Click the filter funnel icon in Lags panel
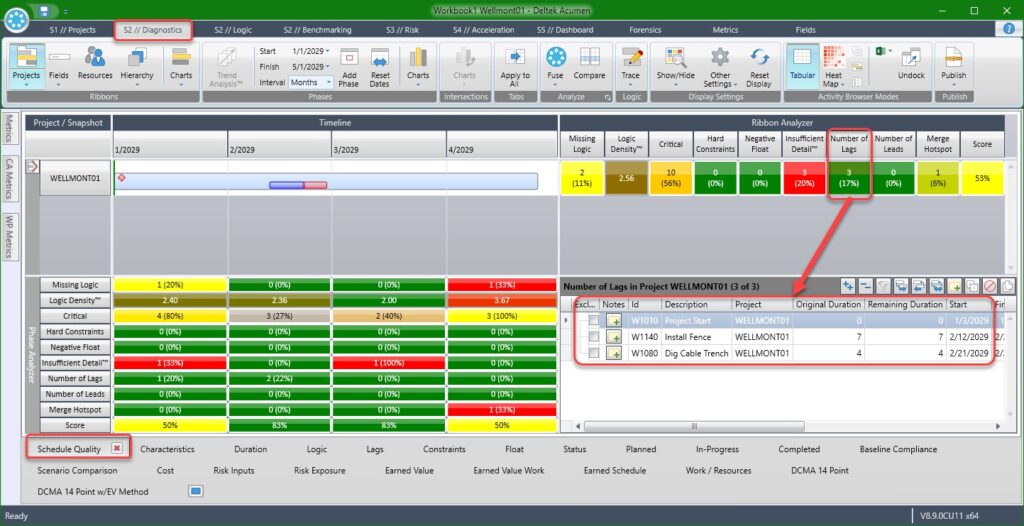 pyautogui.click(x=883, y=286)
